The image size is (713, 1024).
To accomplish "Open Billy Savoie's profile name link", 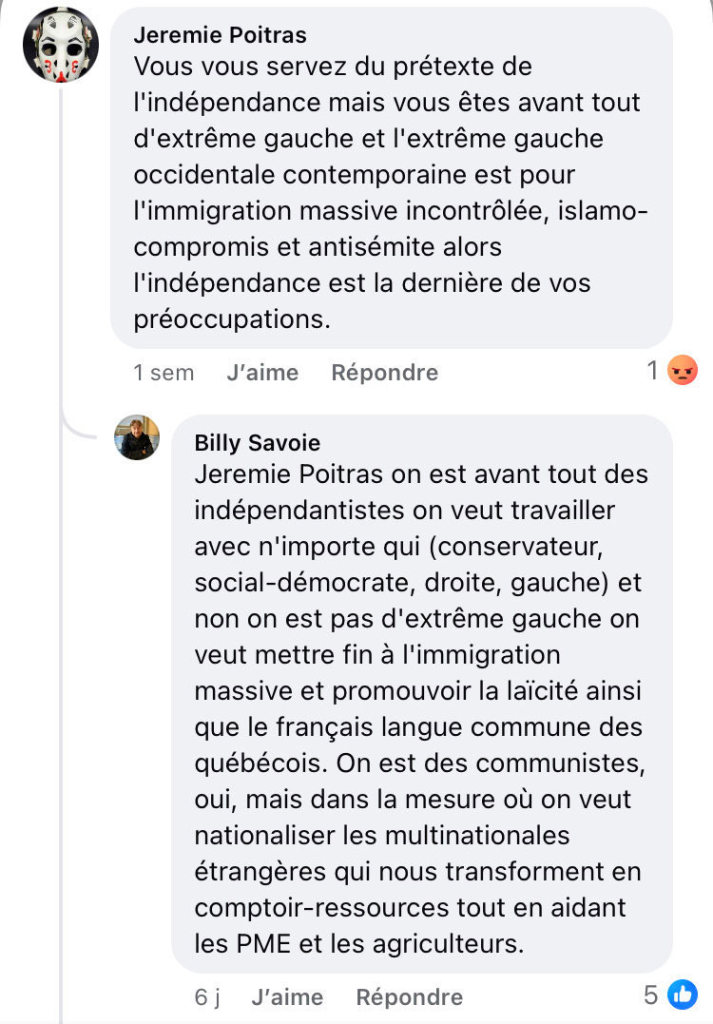I will (257, 443).
